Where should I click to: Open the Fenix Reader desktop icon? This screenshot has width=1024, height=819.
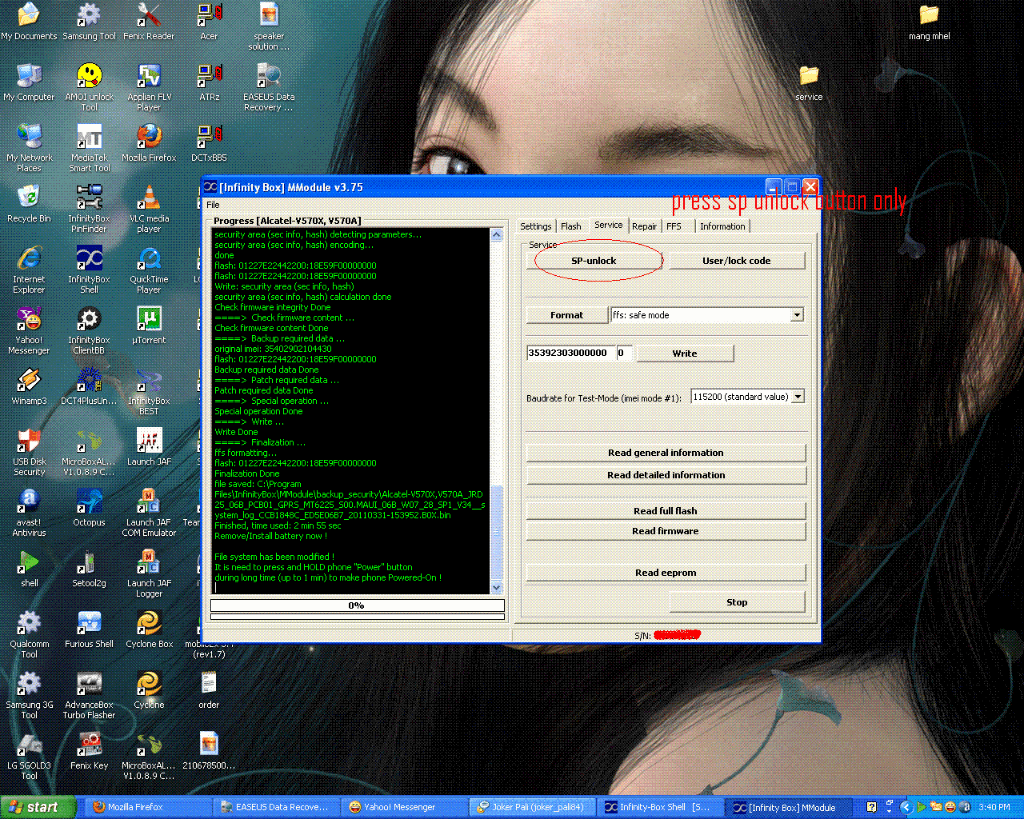(149, 16)
